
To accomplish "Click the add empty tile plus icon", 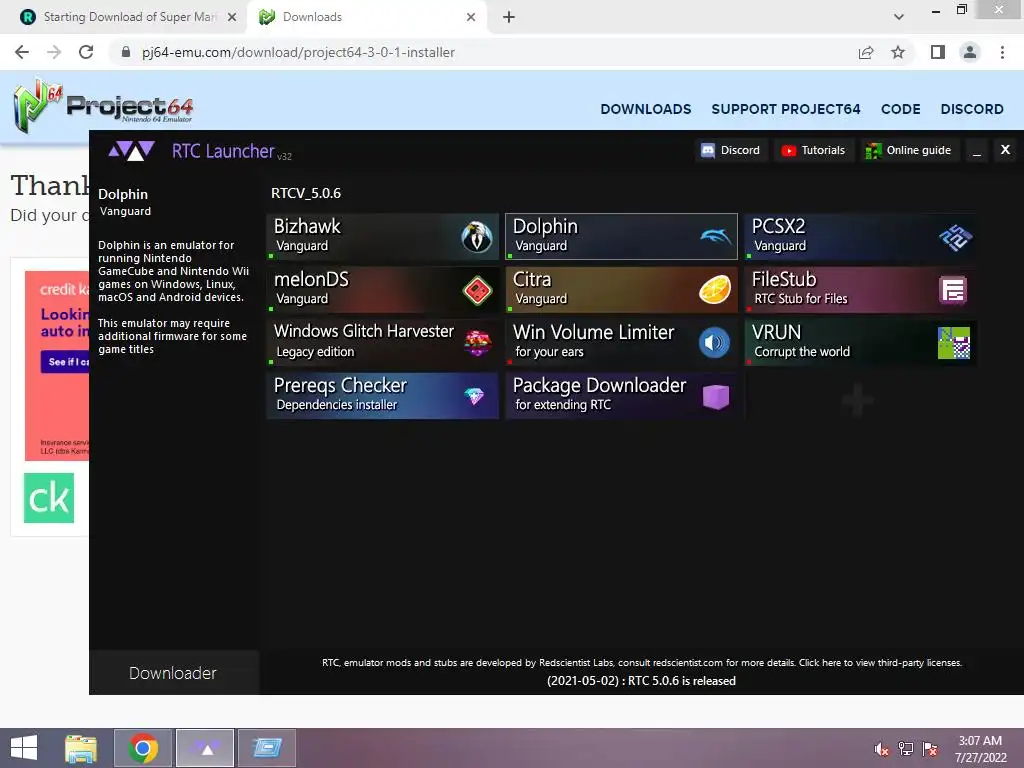I will pyautogui.click(x=857, y=400).
